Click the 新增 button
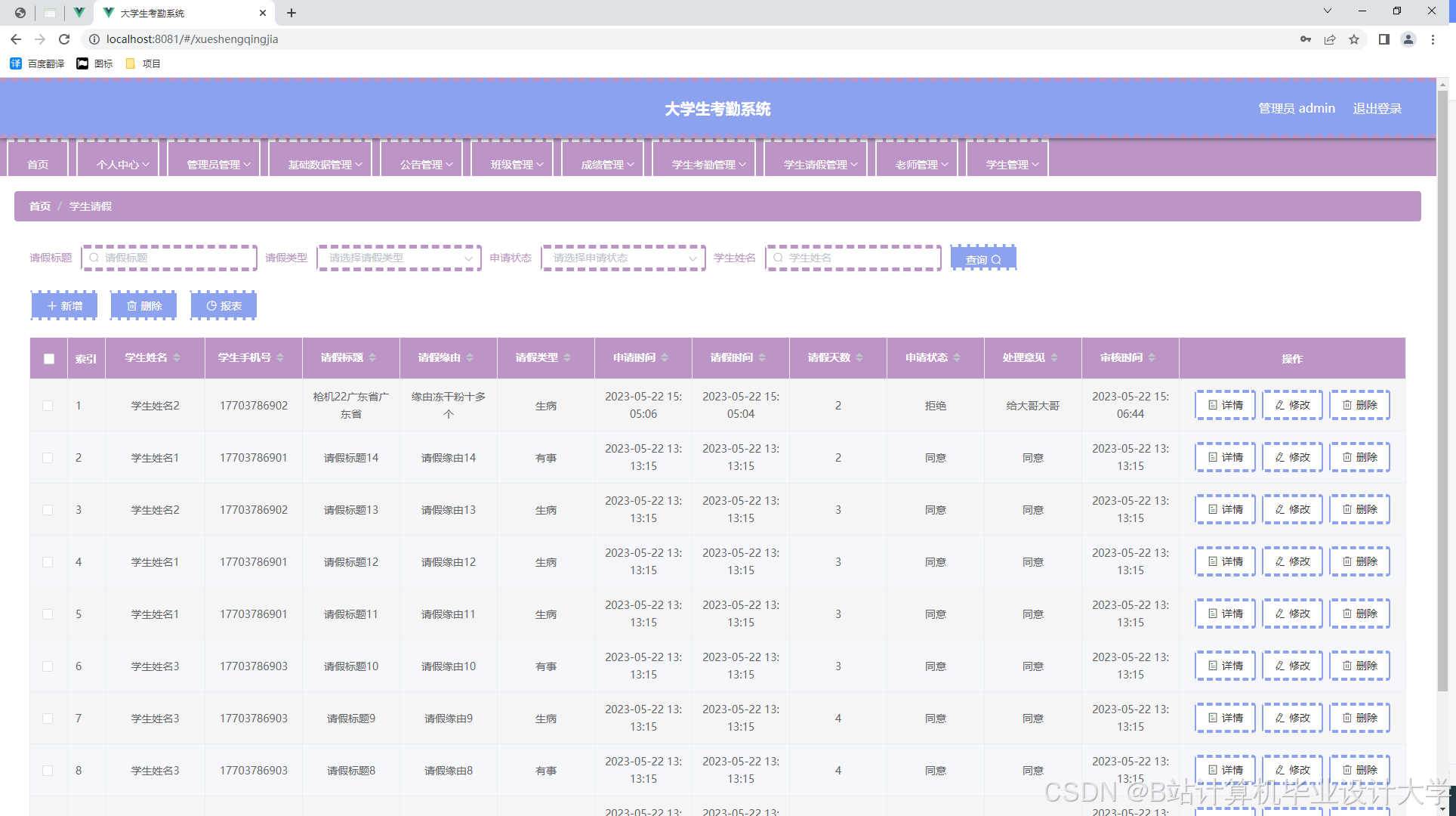Viewport: 1456px width, 816px height. [x=64, y=306]
